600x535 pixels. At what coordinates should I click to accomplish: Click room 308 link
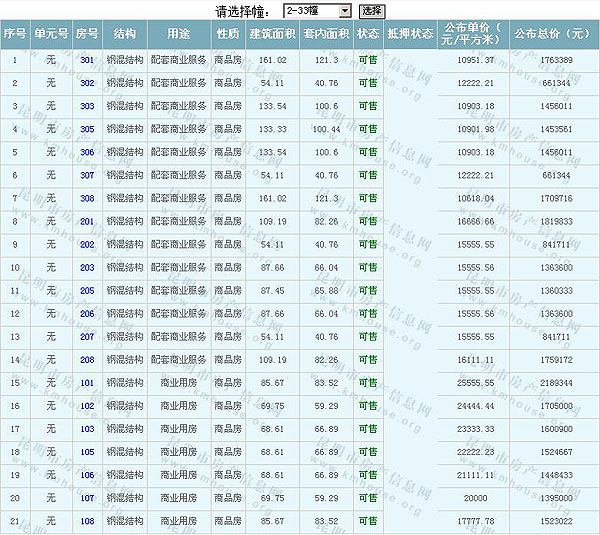tap(87, 198)
